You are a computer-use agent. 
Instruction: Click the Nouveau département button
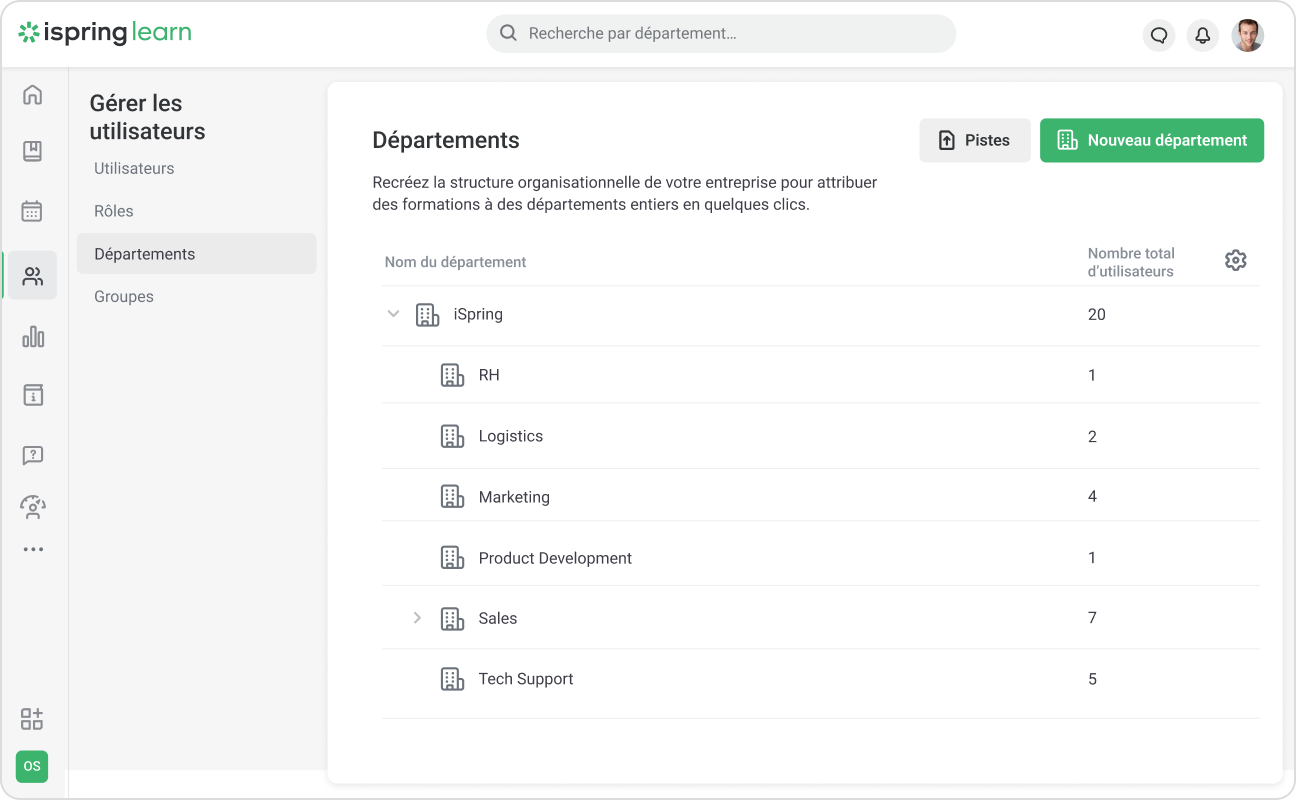tap(1151, 140)
